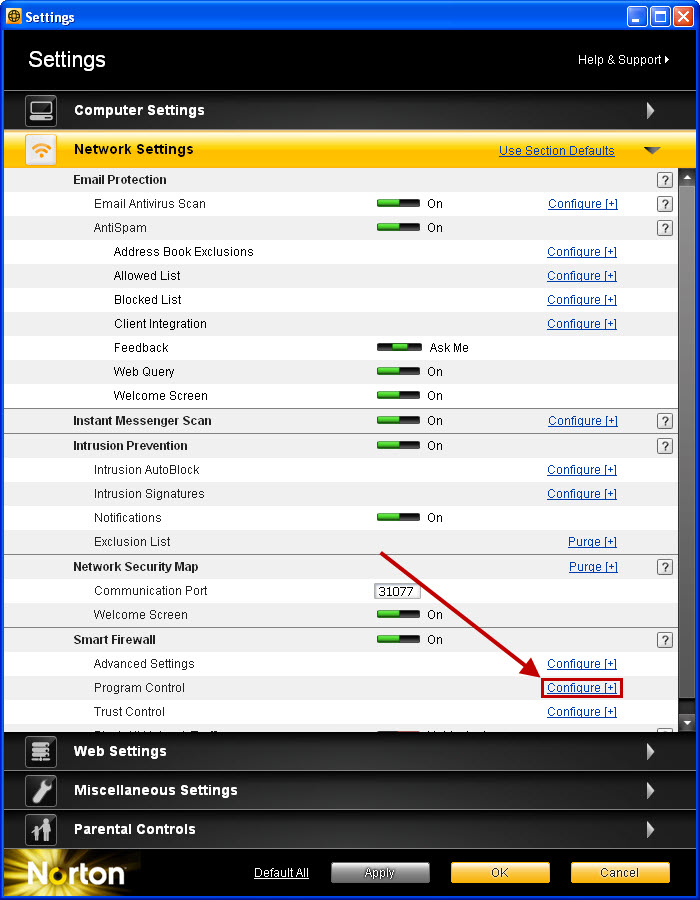This screenshot has width=700, height=900.
Task: Open help for Email Protection
Action: click(664, 180)
